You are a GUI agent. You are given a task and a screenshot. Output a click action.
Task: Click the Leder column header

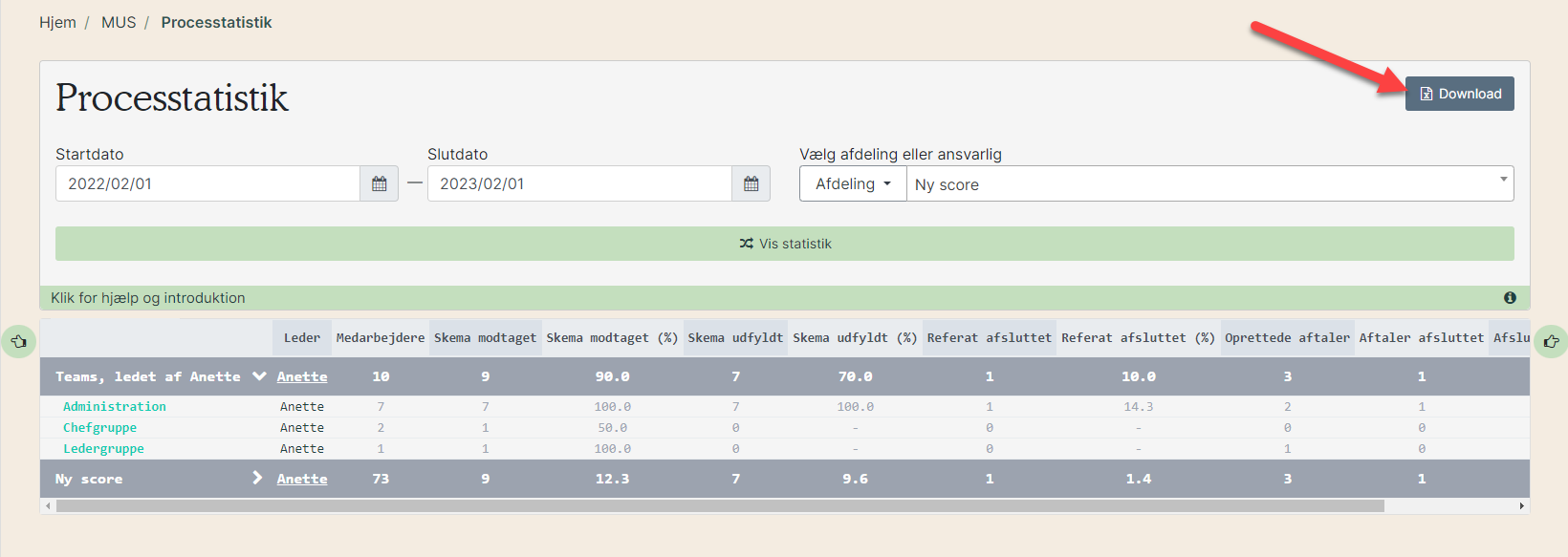point(302,337)
